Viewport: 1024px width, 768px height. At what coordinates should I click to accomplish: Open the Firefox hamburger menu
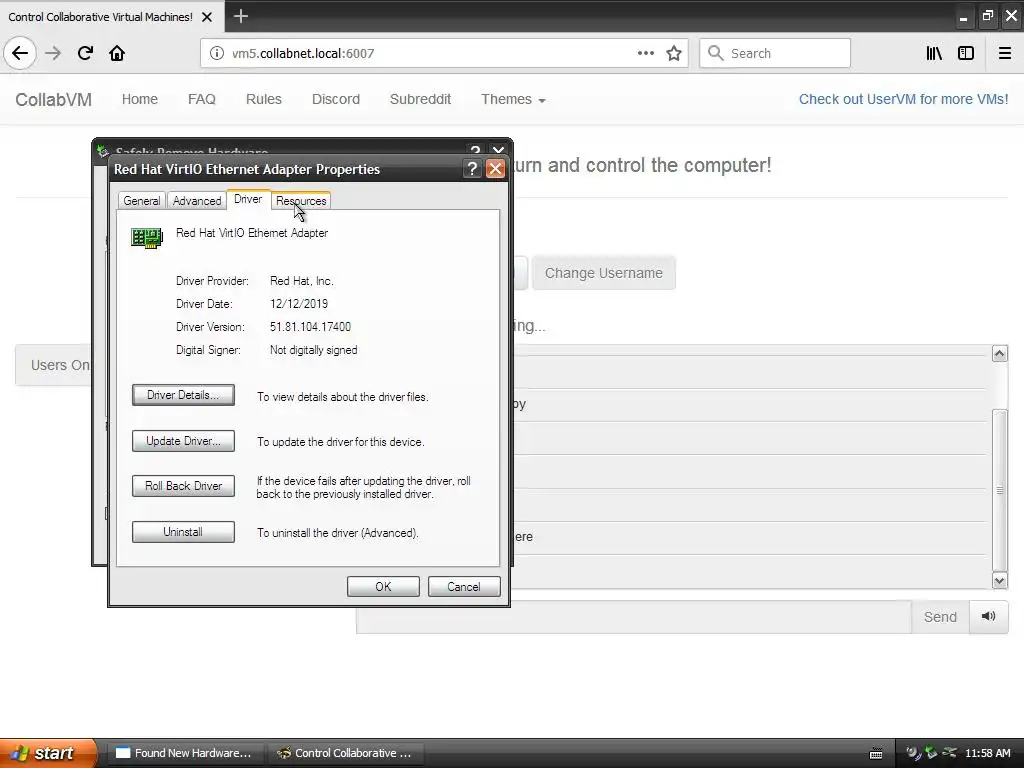[x=1004, y=53]
